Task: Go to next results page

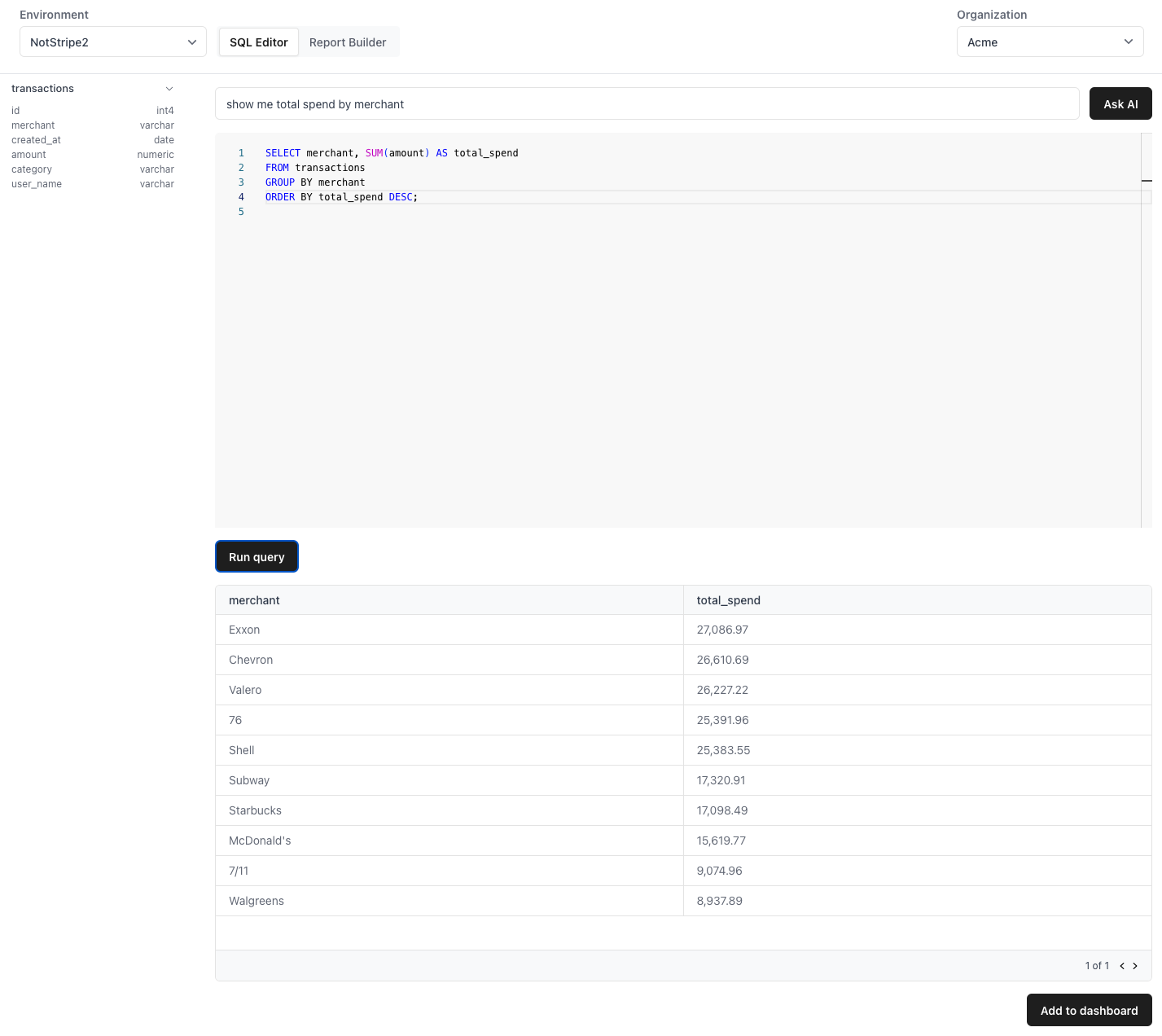Action: (x=1135, y=966)
